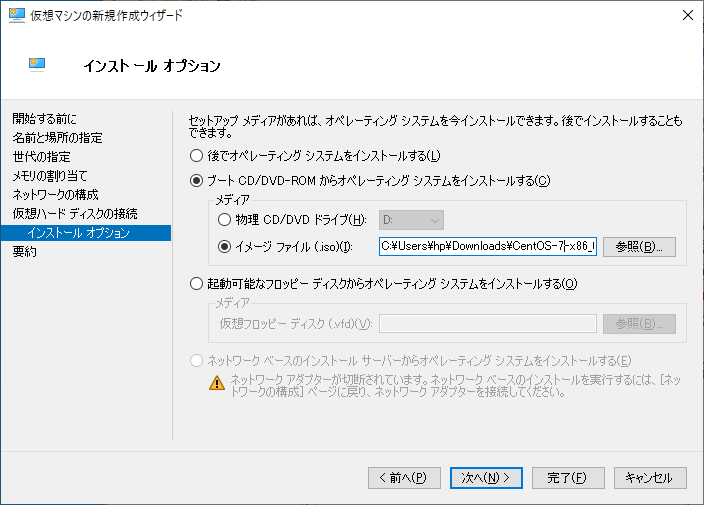Click the ISO image path field
704x505 pixels.
[x=488, y=246]
